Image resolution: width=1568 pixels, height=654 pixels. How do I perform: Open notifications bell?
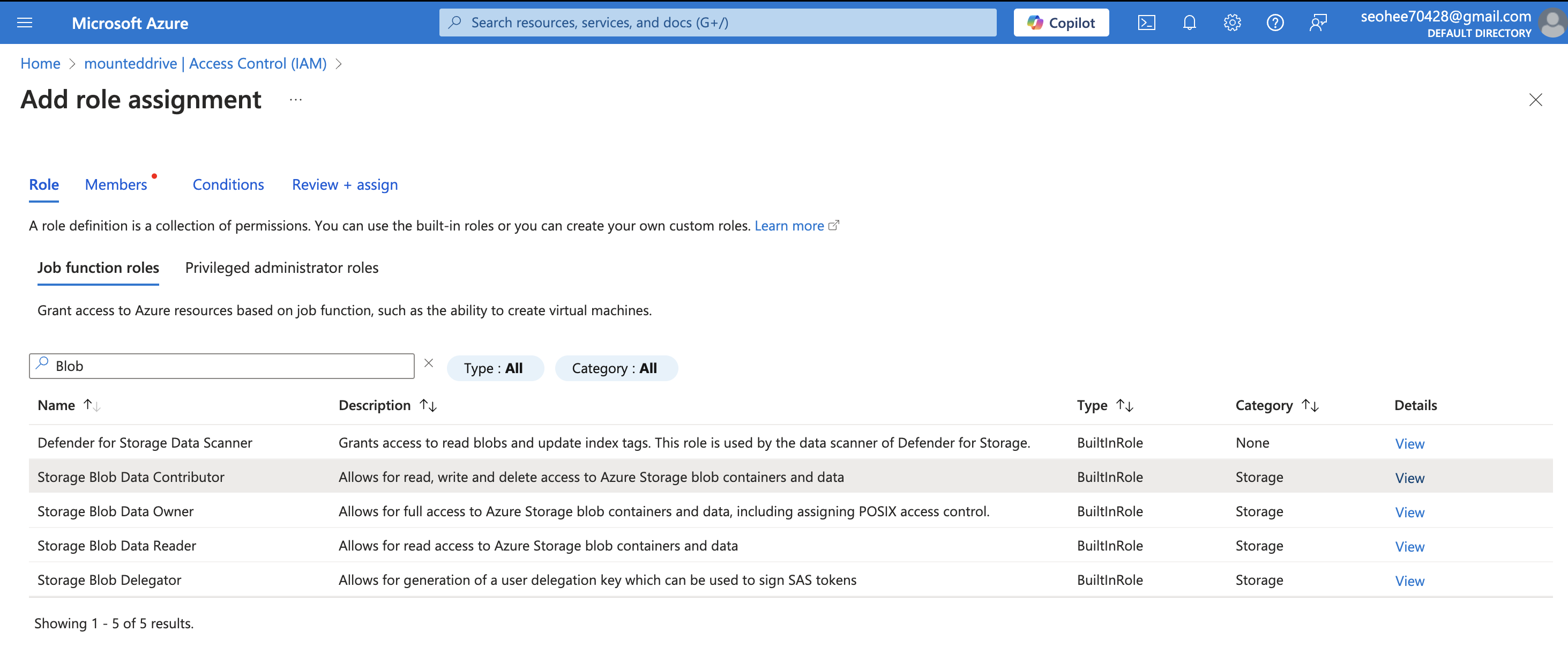(x=1189, y=23)
